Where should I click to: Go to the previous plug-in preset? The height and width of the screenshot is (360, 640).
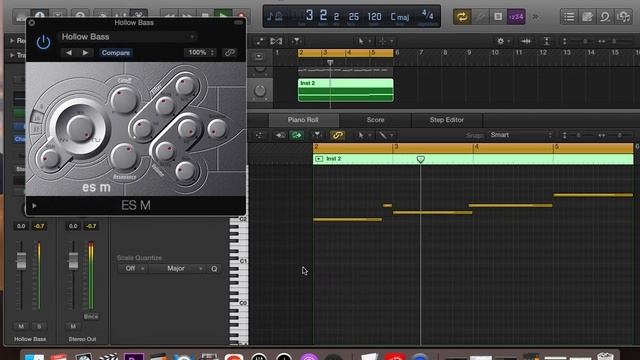click(x=69, y=53)
